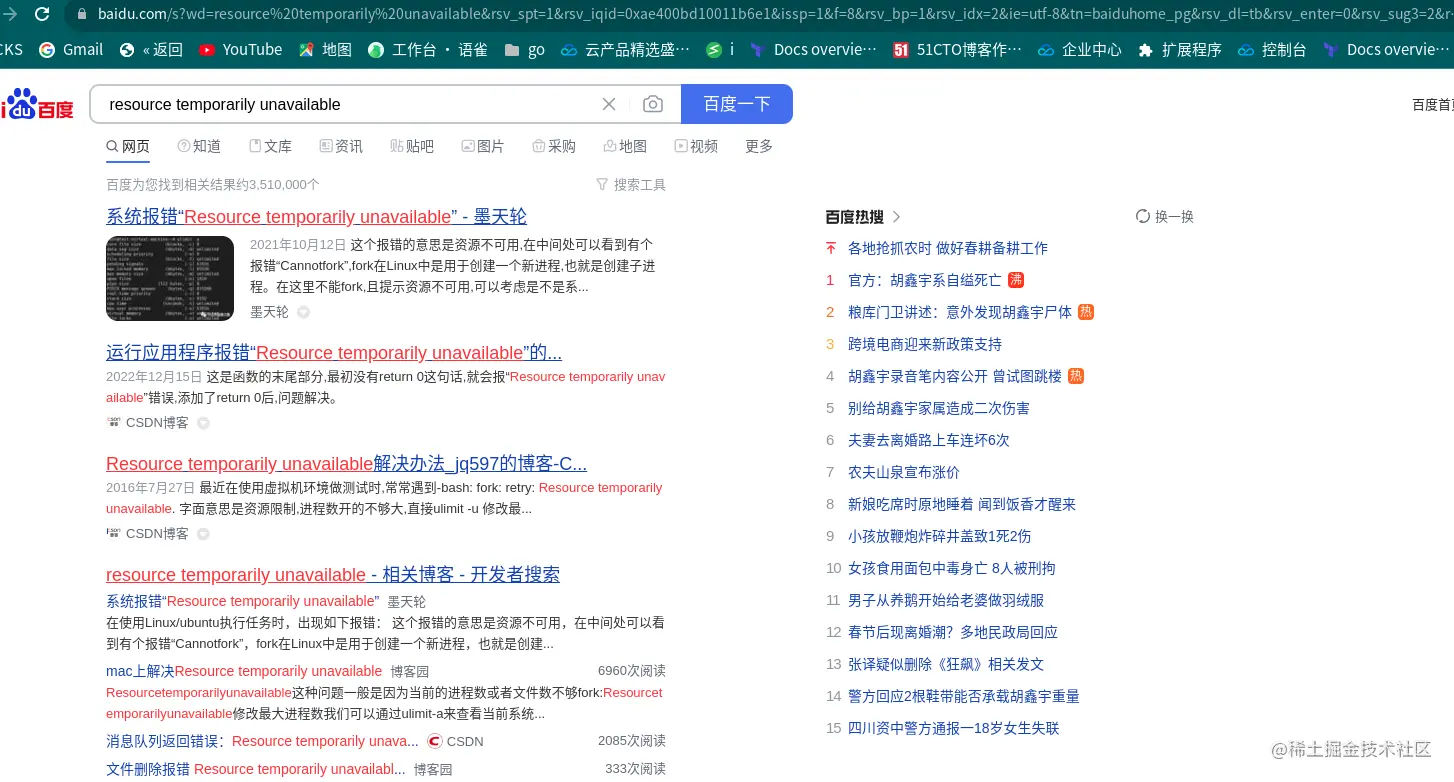Refresh hot list with 换一换

tap(1165, 217)
